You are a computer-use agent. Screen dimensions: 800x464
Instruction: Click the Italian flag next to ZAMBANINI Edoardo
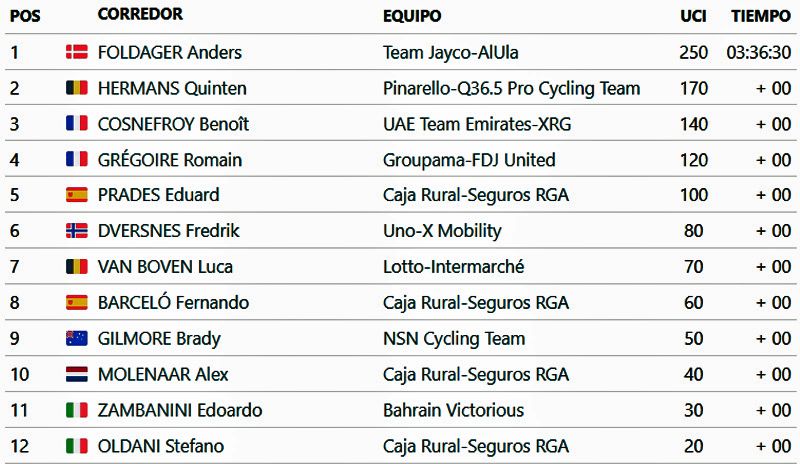(x=77, y=410)
